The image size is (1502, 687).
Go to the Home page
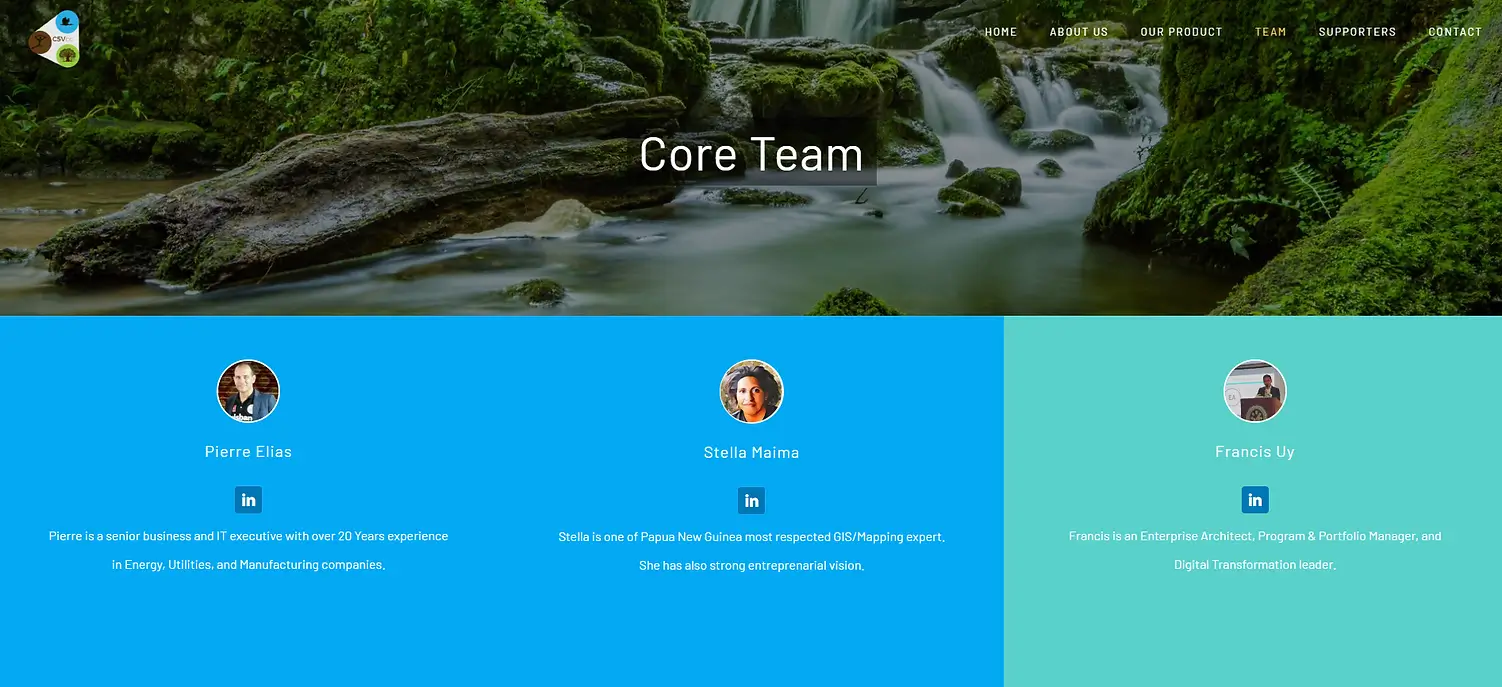pos(1000,32)
